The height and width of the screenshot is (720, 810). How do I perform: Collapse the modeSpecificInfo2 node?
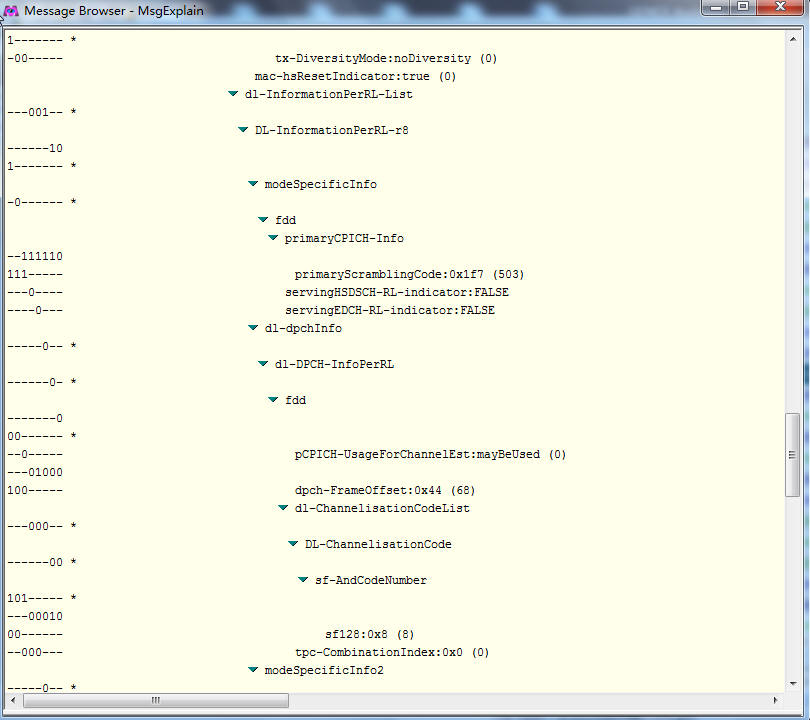[x=253, y=670]
